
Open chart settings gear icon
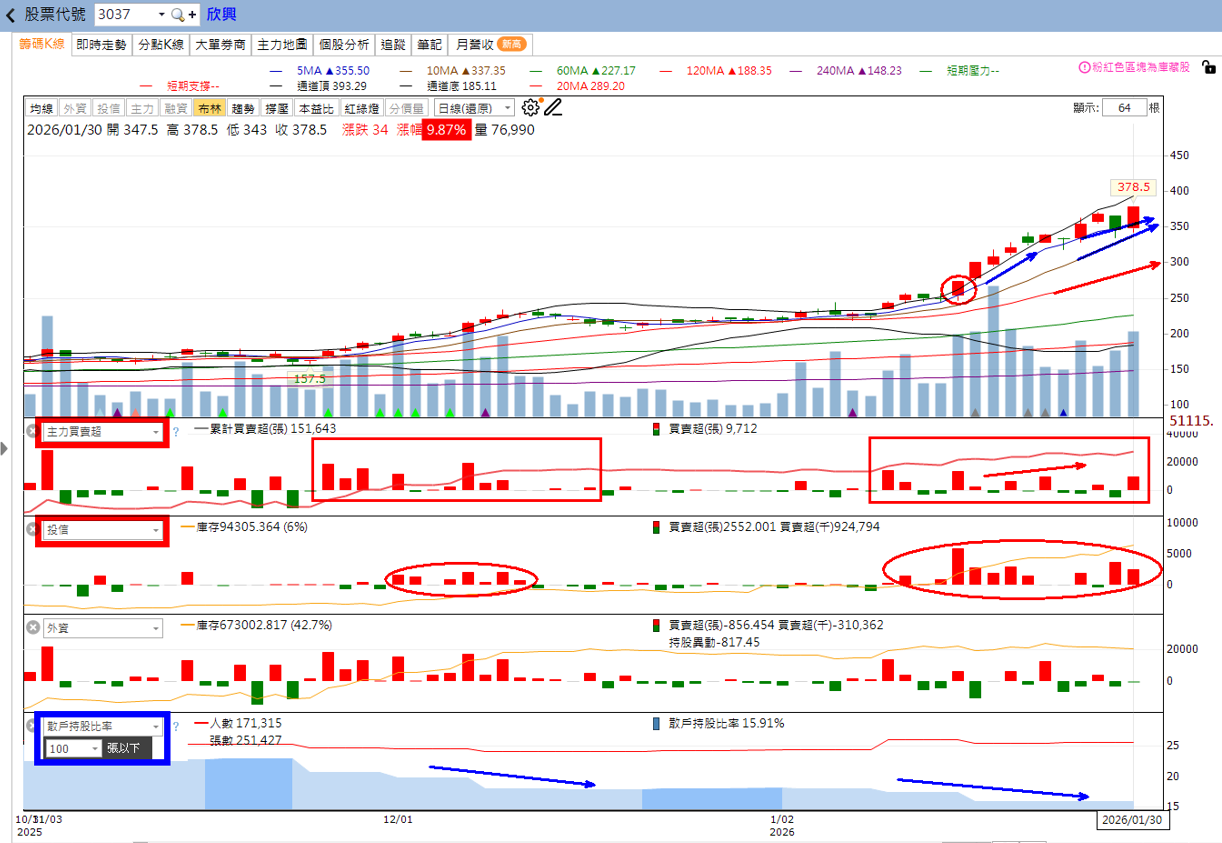pos(530,107)
